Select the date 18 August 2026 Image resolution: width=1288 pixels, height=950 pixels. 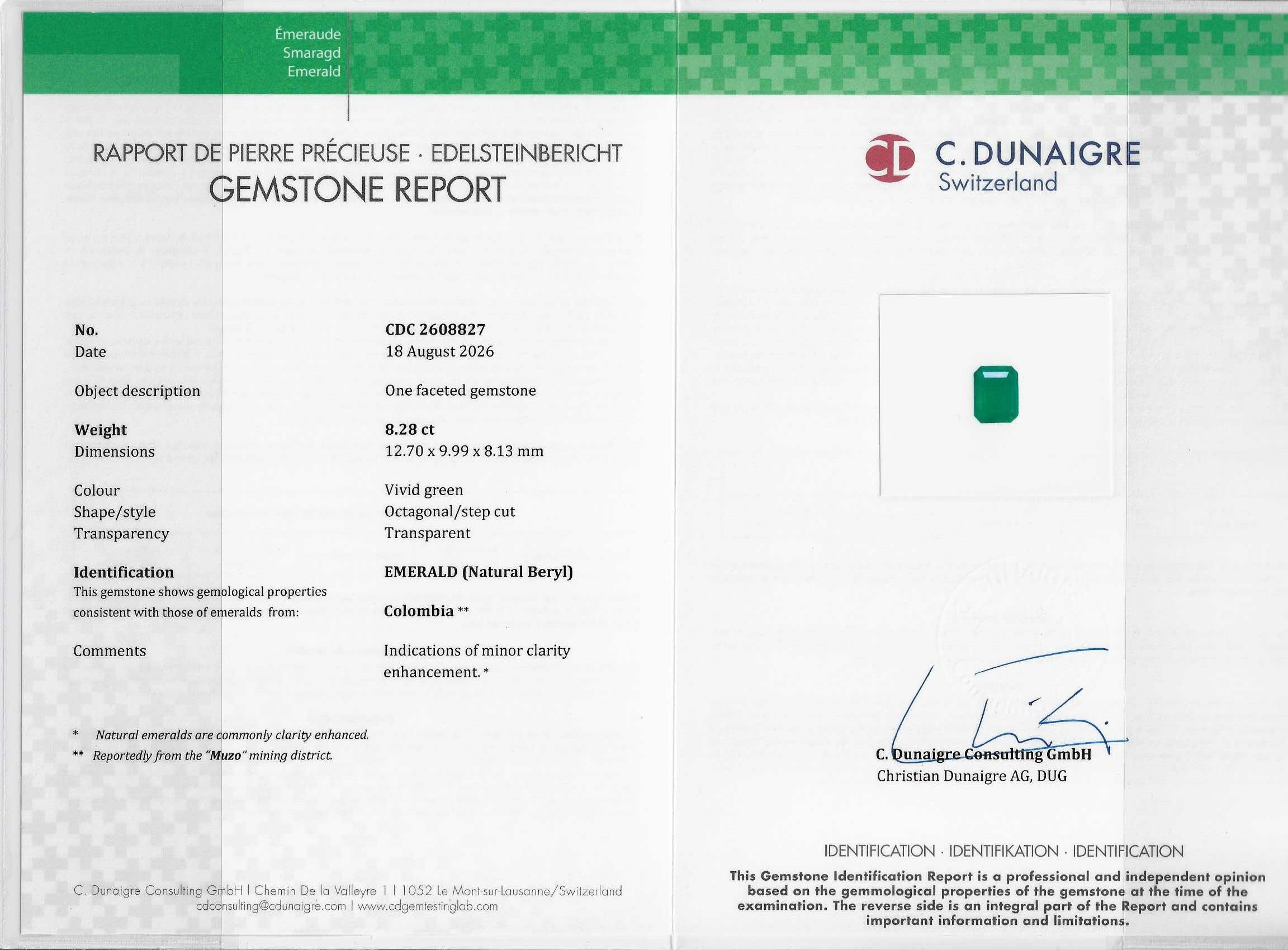pos(439,351)
